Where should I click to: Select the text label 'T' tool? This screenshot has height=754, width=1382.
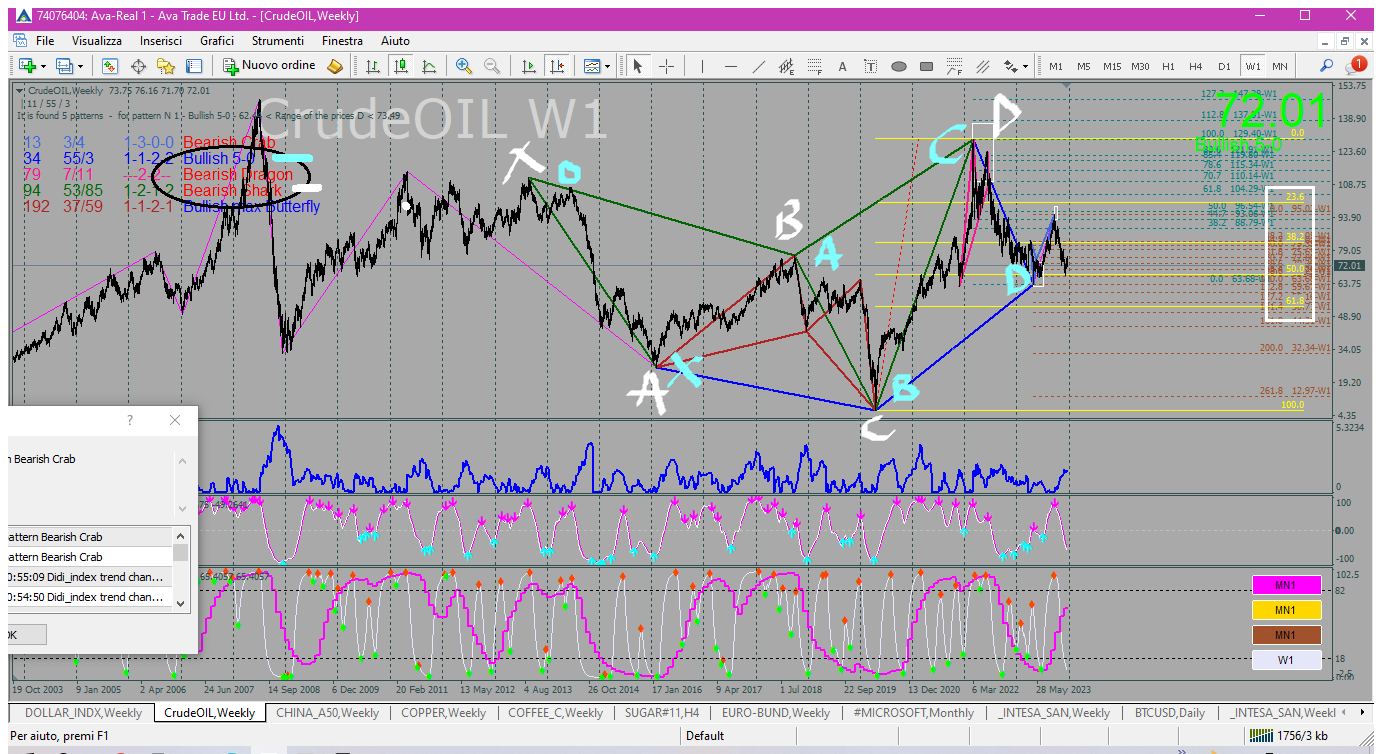(871, 66)
